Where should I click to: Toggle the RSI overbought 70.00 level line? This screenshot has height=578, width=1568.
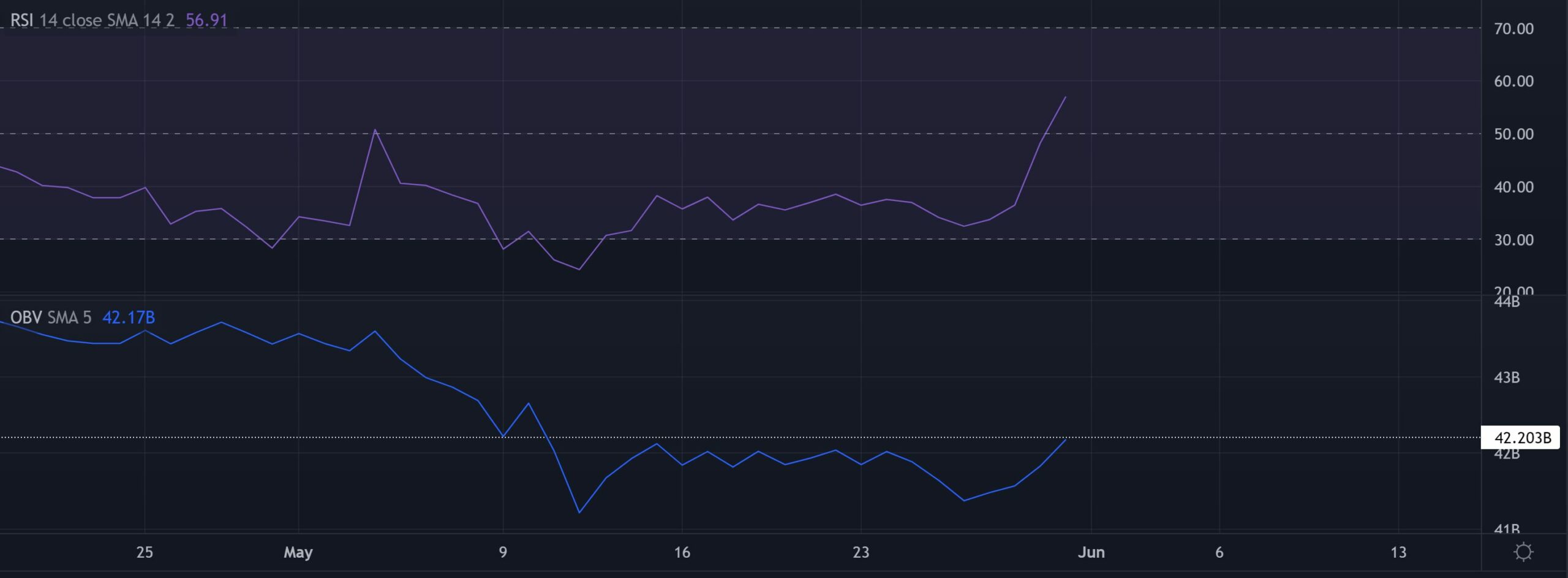pos(735,26)
